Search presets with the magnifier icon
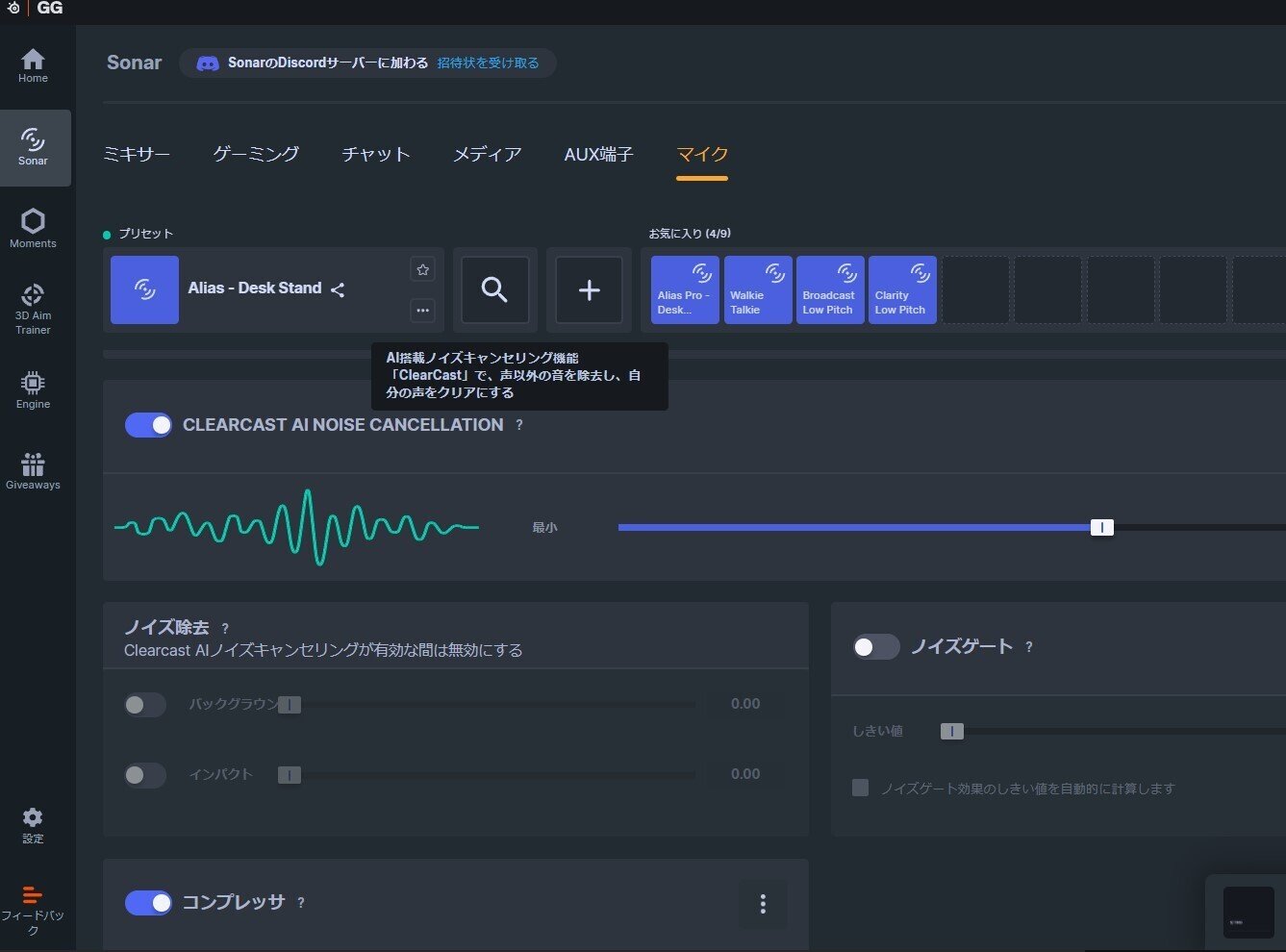The height and width of the screenshot is (952, 1286). point(494,289)
